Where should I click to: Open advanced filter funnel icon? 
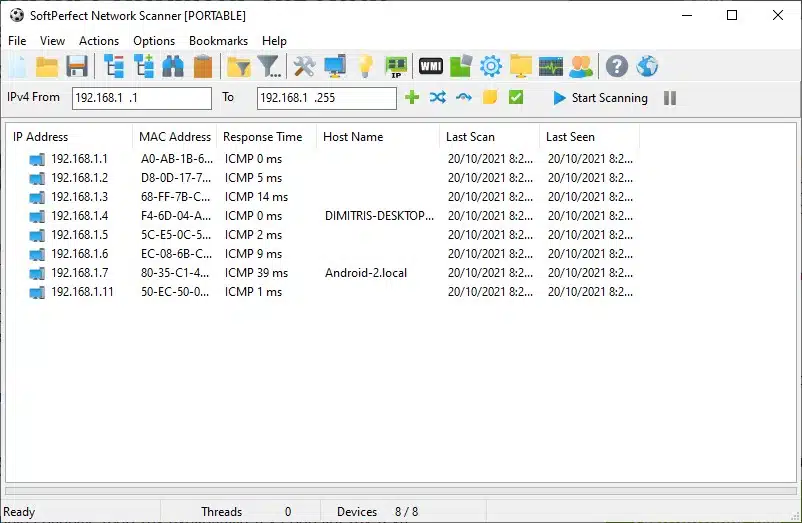tap(269, 67)
